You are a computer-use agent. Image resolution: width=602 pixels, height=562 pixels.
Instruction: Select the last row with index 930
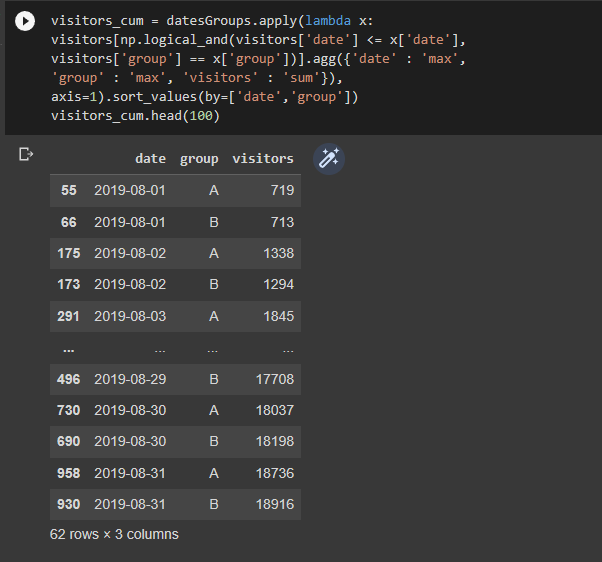point(175,504)
